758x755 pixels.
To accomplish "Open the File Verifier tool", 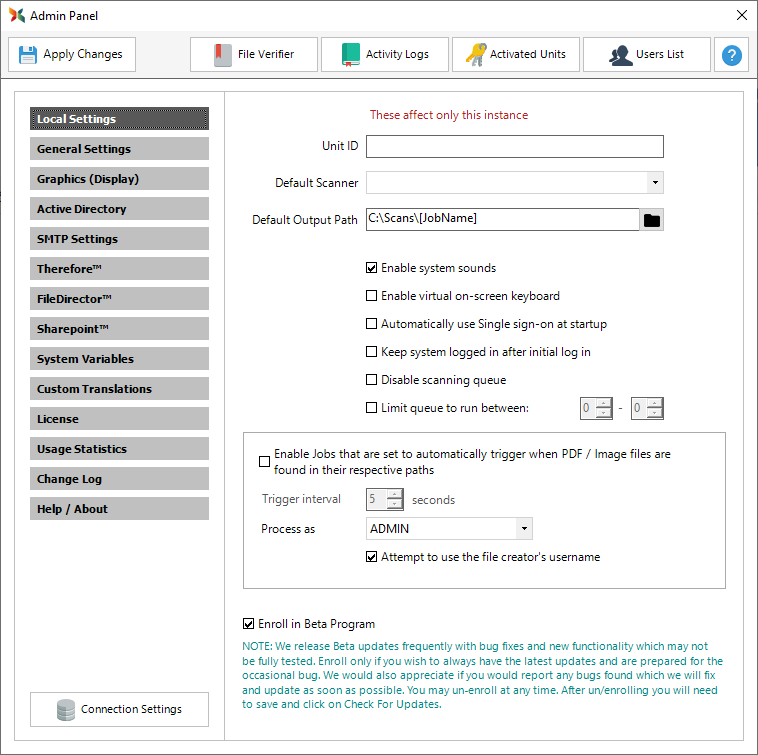I will (254, 54).
